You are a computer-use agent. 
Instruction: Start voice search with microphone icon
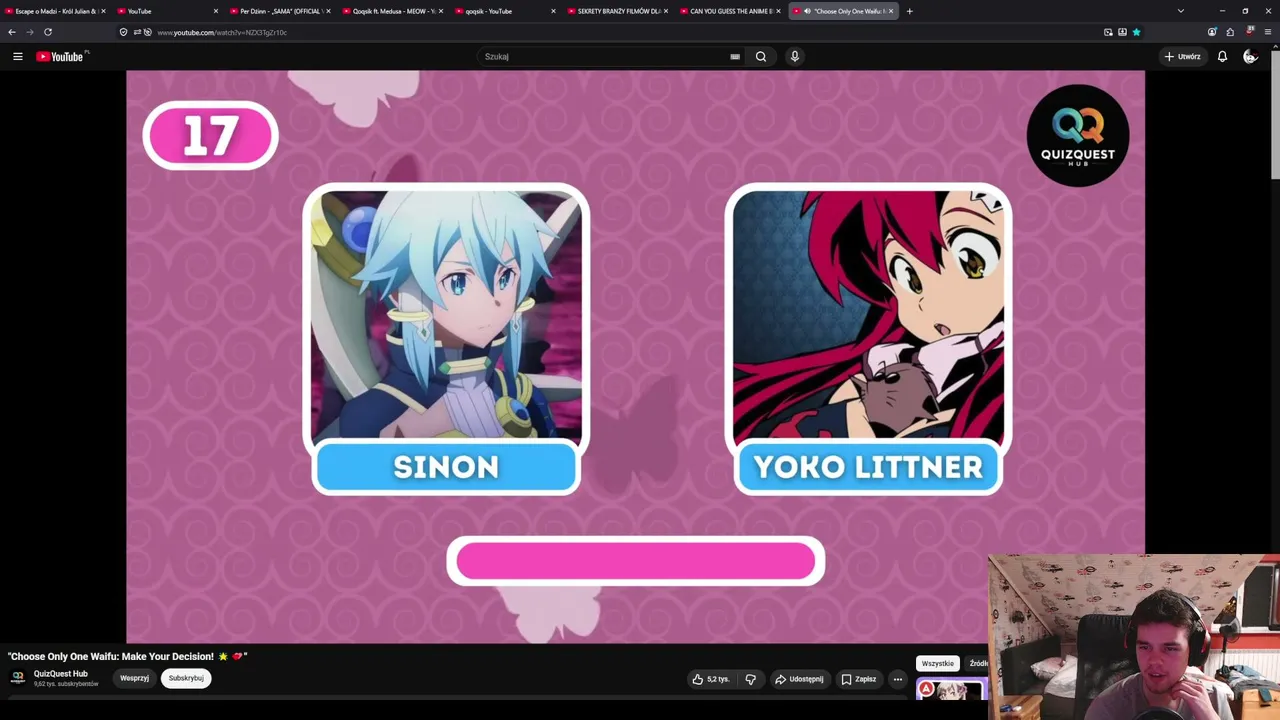click(x=795, y=57)
